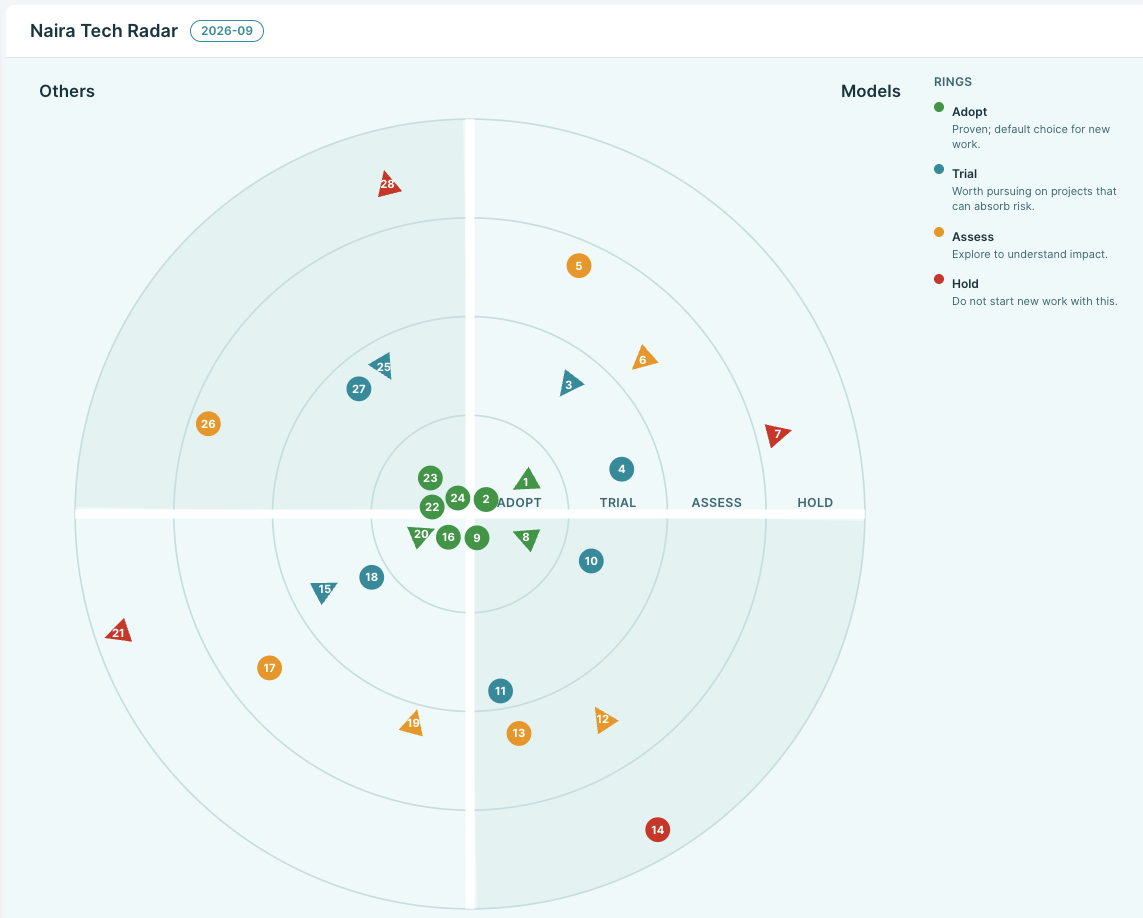Select orange circle blip 5
The height and width of the screenshot is (918, 1143).
tap(579, 265)
